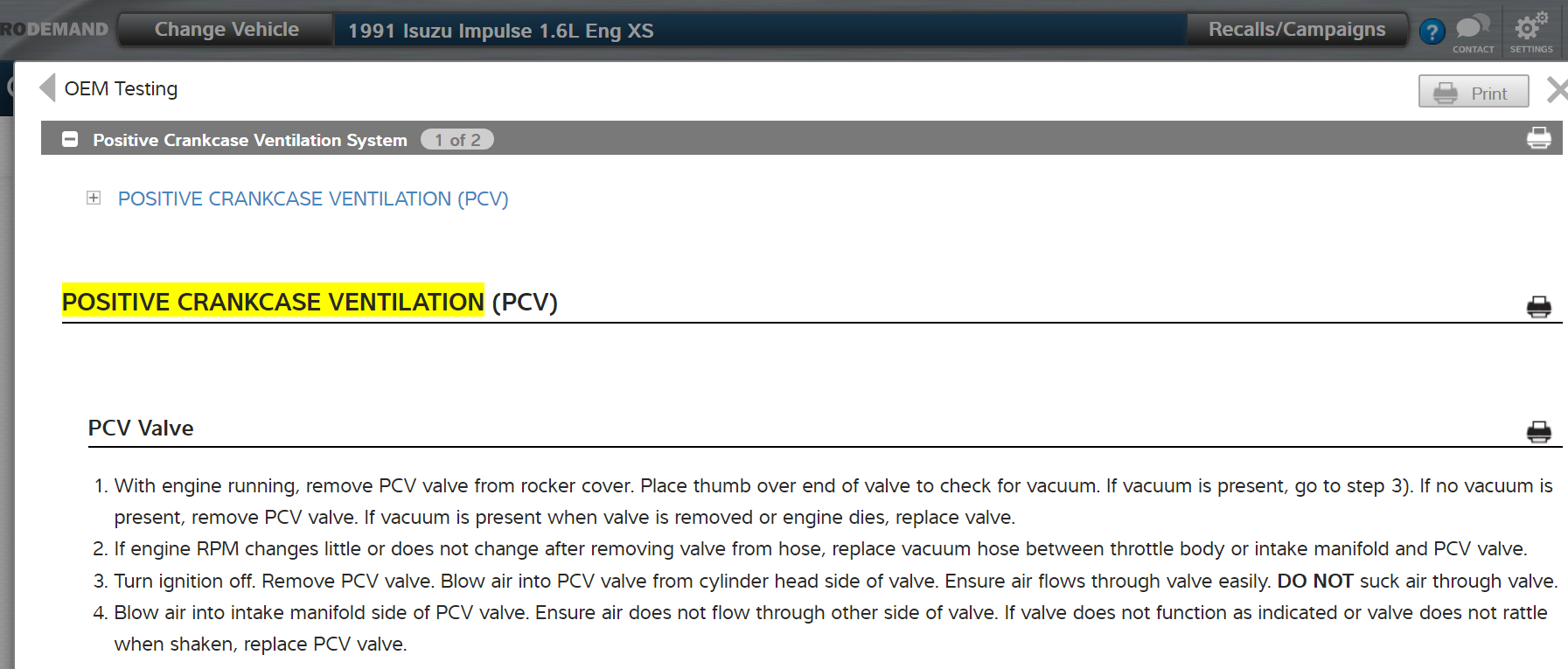Click the 1991 Isuzu Impulse vehicle title
Viewport: 1568px width, 669px height.
point(500,31)
